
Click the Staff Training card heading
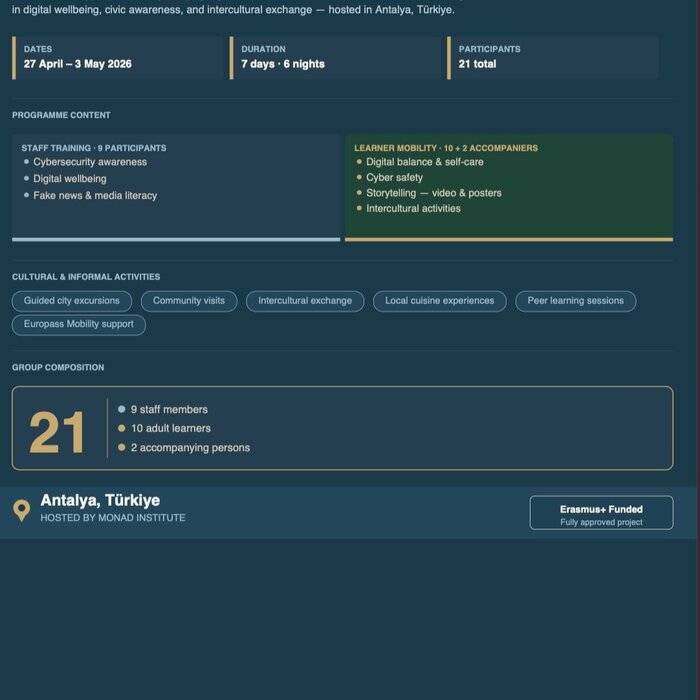coord(94,148)
